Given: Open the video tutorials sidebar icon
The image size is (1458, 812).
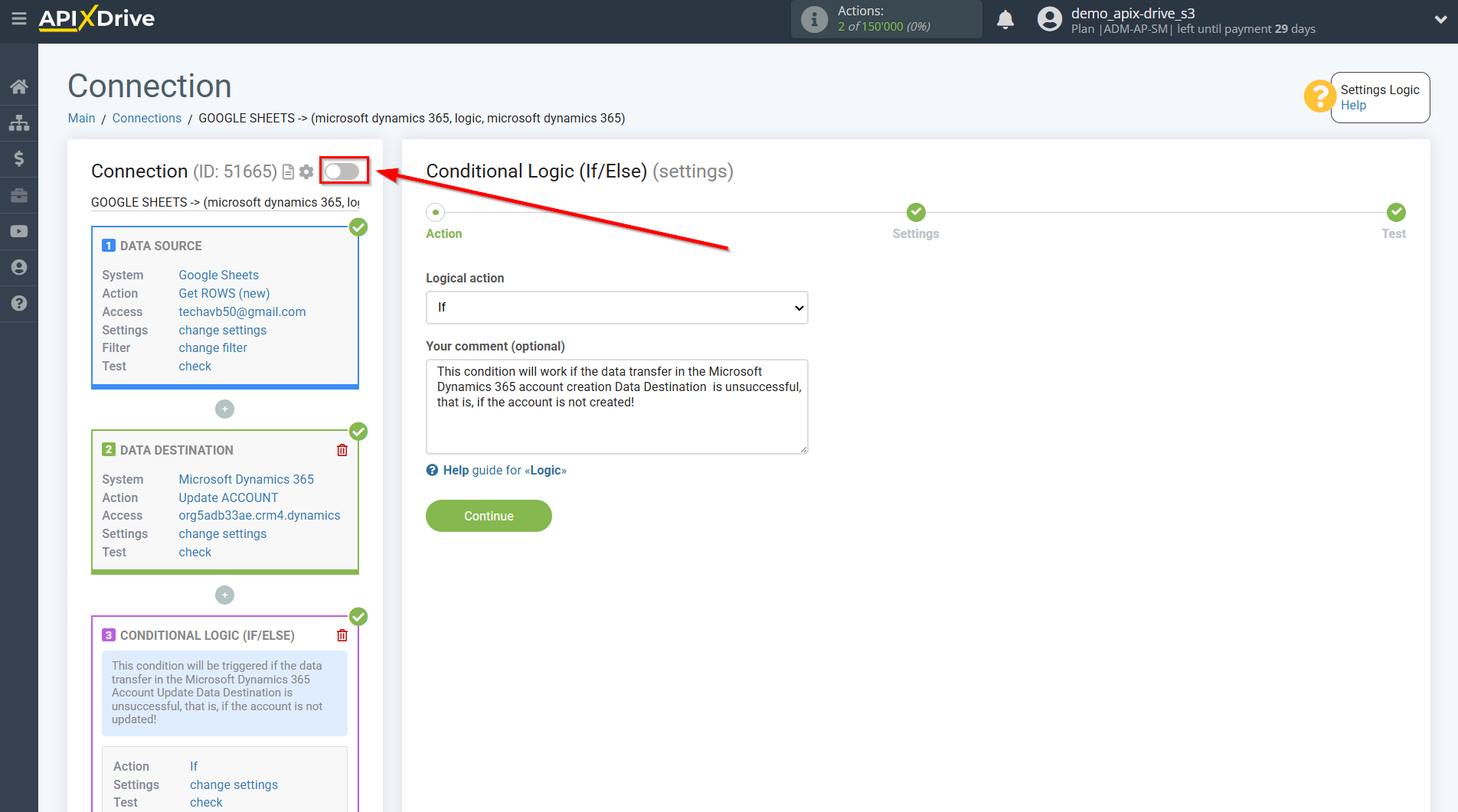Looking at the screenshot, I should [19, 231].
